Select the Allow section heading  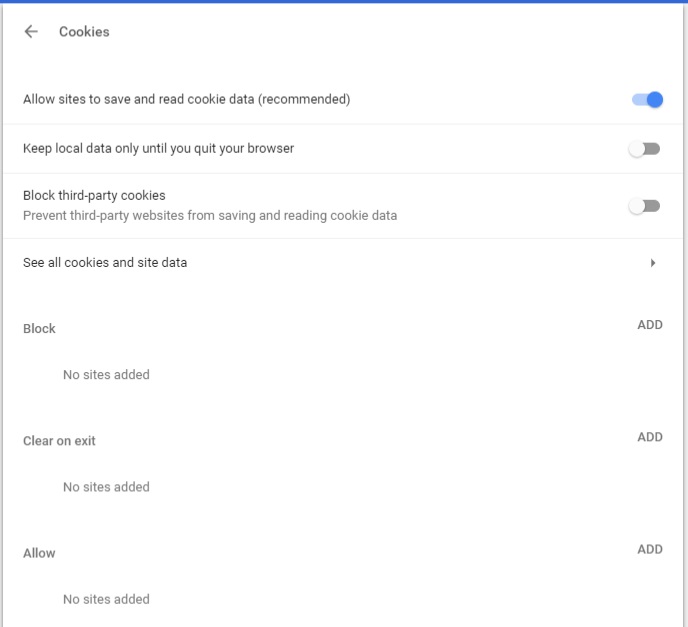pos(39,553)
